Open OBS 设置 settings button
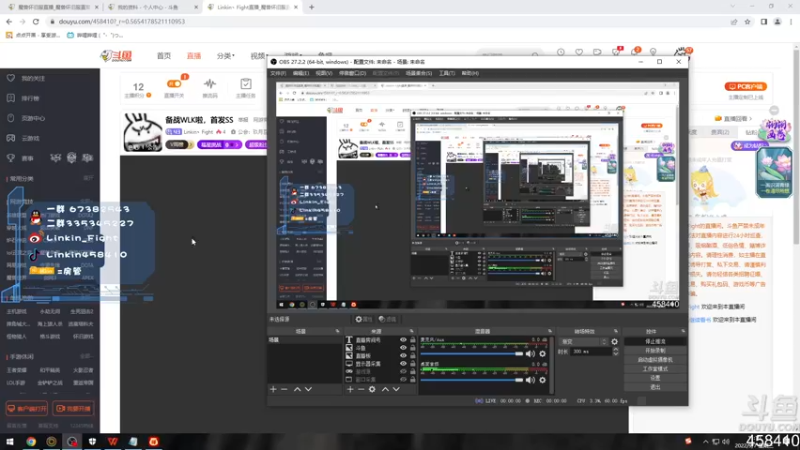 [655, 378]
